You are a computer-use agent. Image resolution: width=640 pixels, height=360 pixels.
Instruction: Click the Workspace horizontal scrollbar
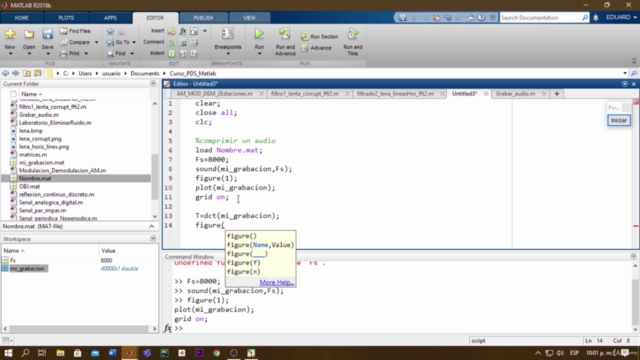point(79,329)
